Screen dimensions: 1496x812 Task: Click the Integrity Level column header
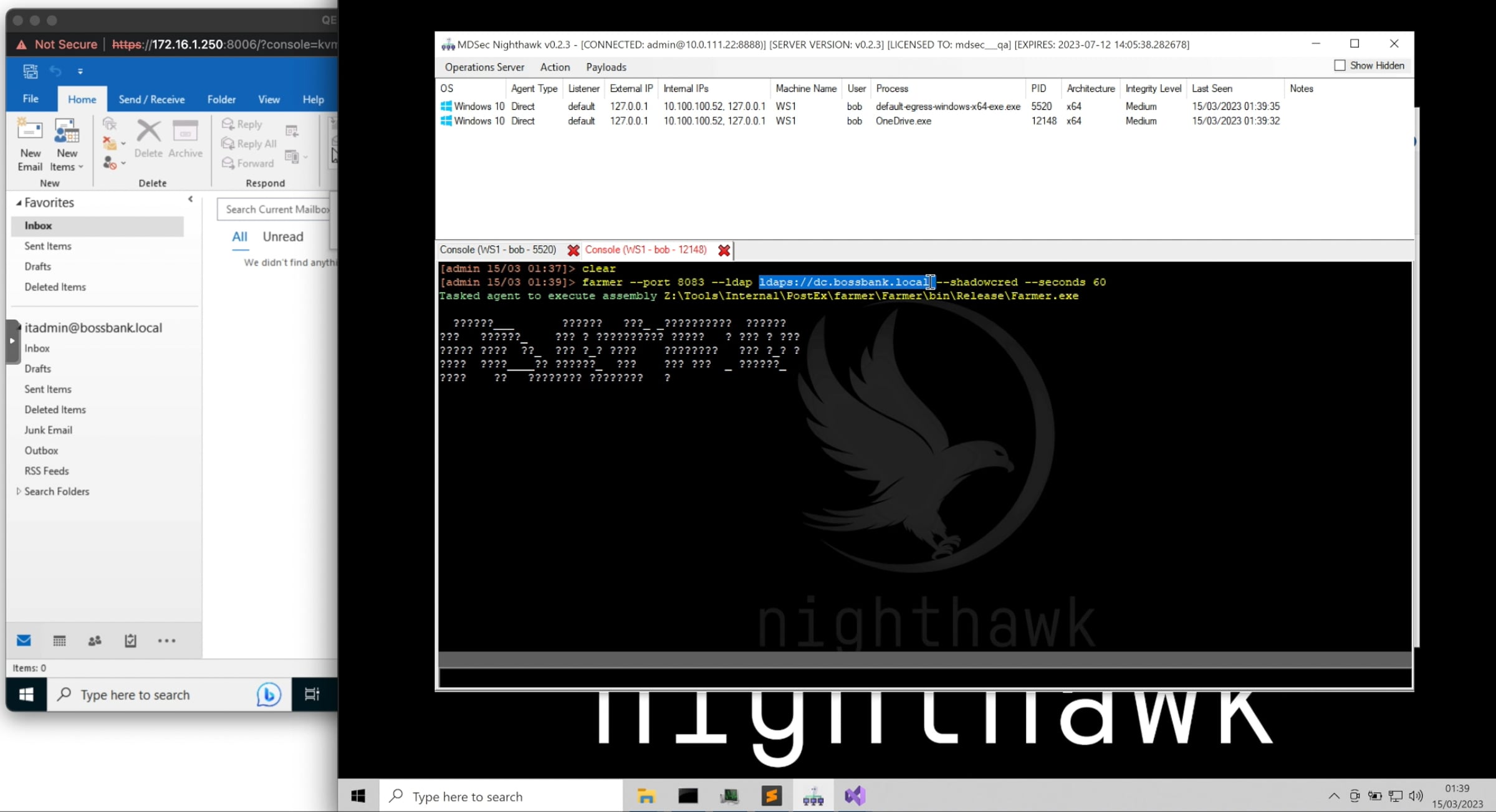pos(1153,88)
